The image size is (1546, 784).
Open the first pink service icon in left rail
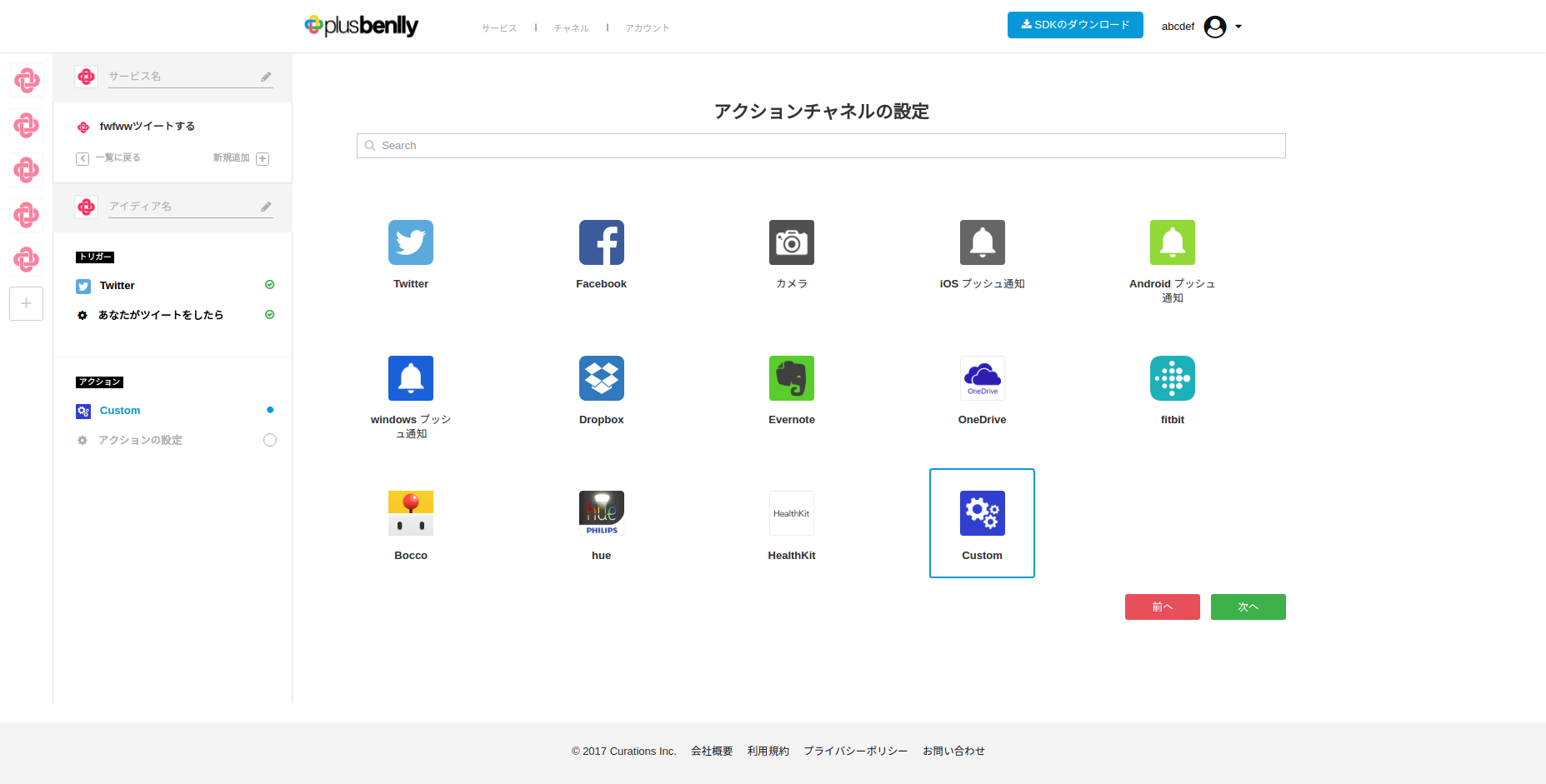(26, 81)
